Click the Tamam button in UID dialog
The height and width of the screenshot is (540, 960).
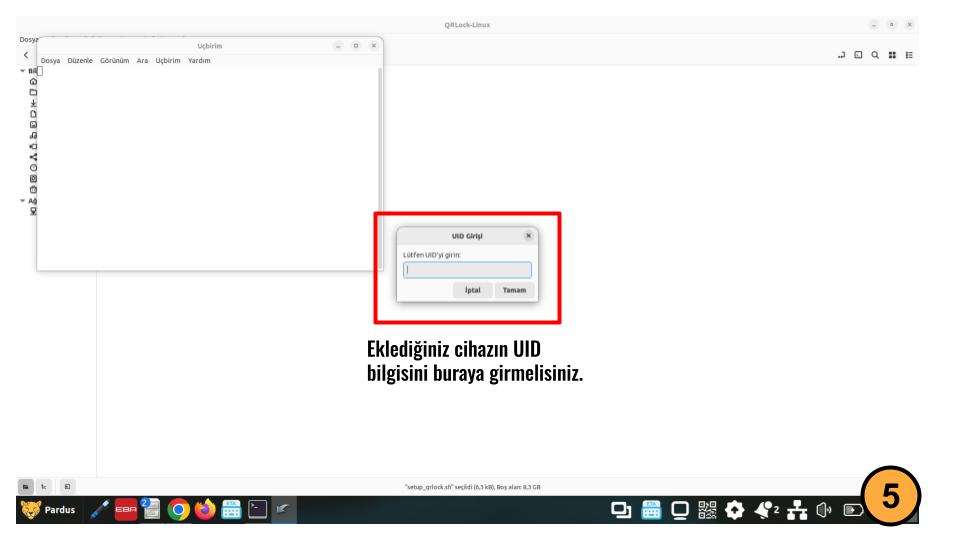(514, 290)
